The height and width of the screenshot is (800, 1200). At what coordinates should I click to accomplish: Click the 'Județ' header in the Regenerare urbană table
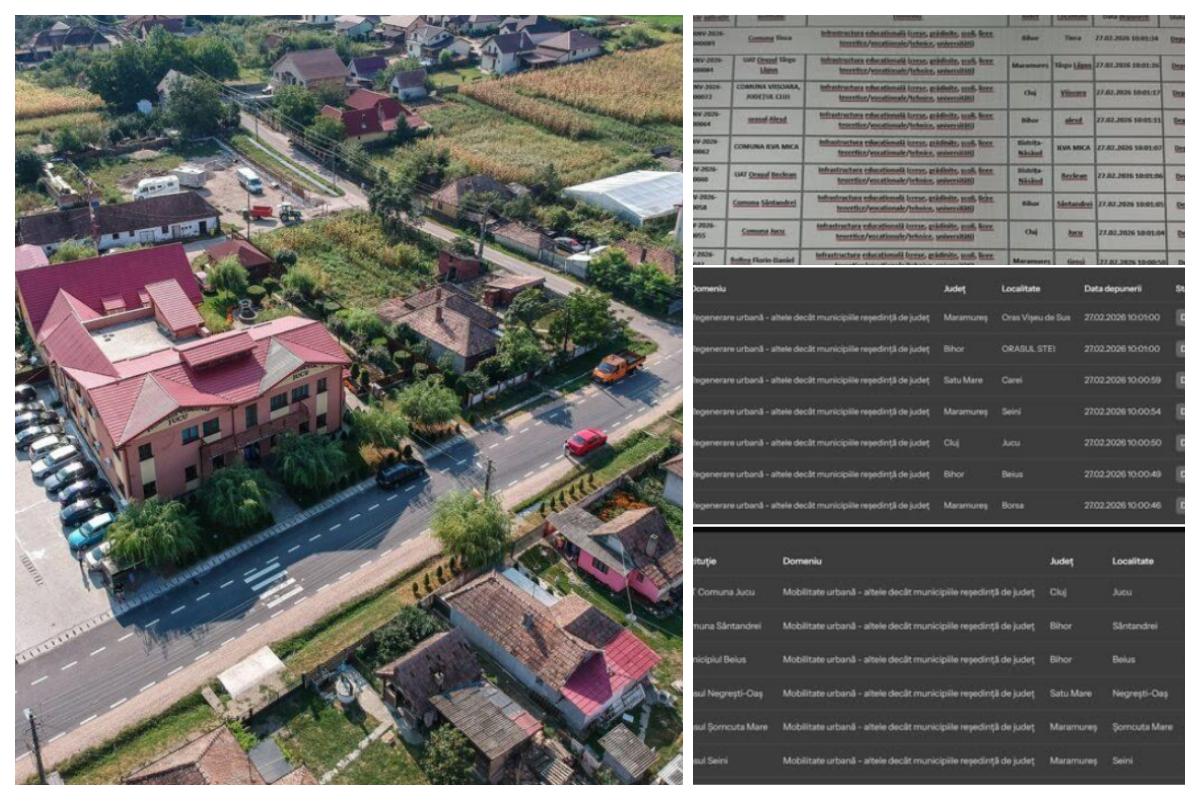pyautogui.click(x=954, y=289)
